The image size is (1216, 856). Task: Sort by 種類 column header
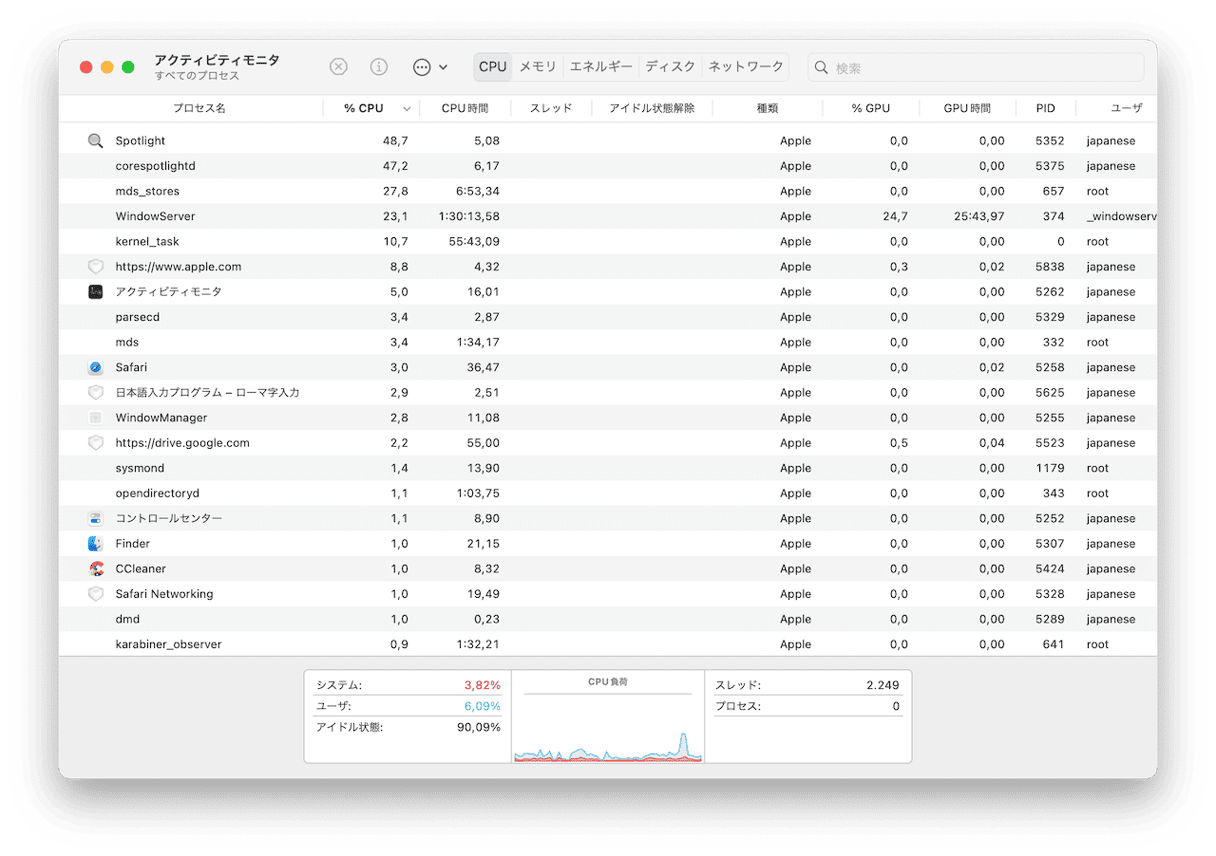coord(767,108)
